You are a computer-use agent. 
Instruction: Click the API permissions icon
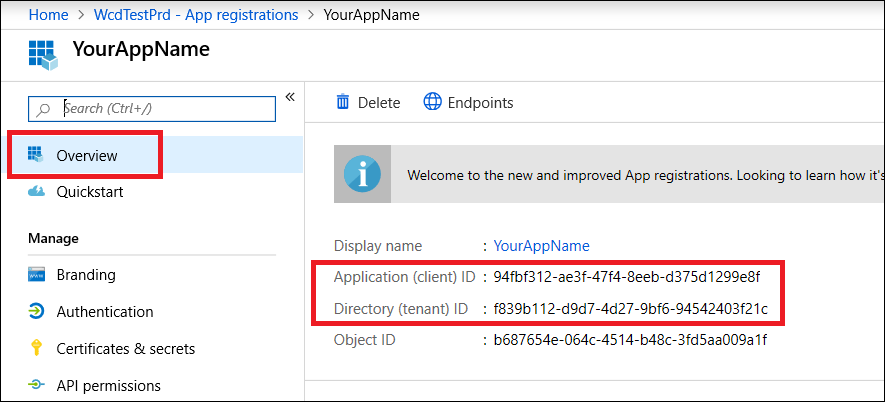coord(36,385)
